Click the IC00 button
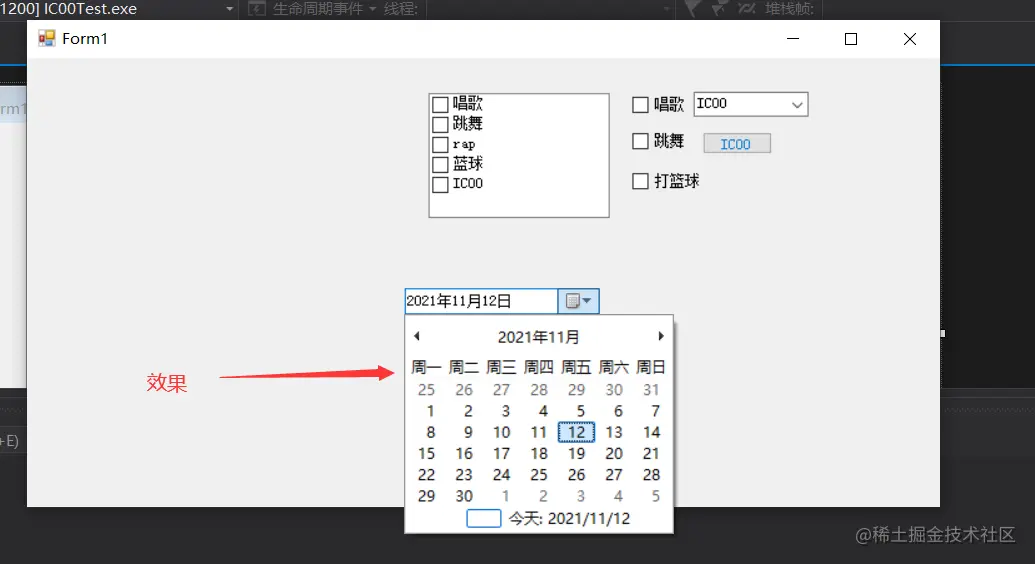The height and width of the screenshot is (564, 1035). pyautogui.click(x=737, y=144)
